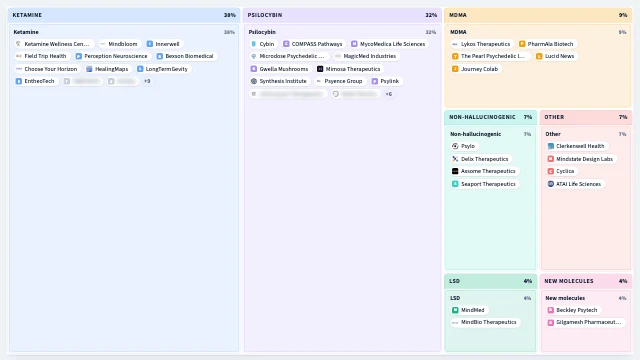Select the KETAMINE category header
The width and height of the screenshot is (640, 360).
point(124,15)
